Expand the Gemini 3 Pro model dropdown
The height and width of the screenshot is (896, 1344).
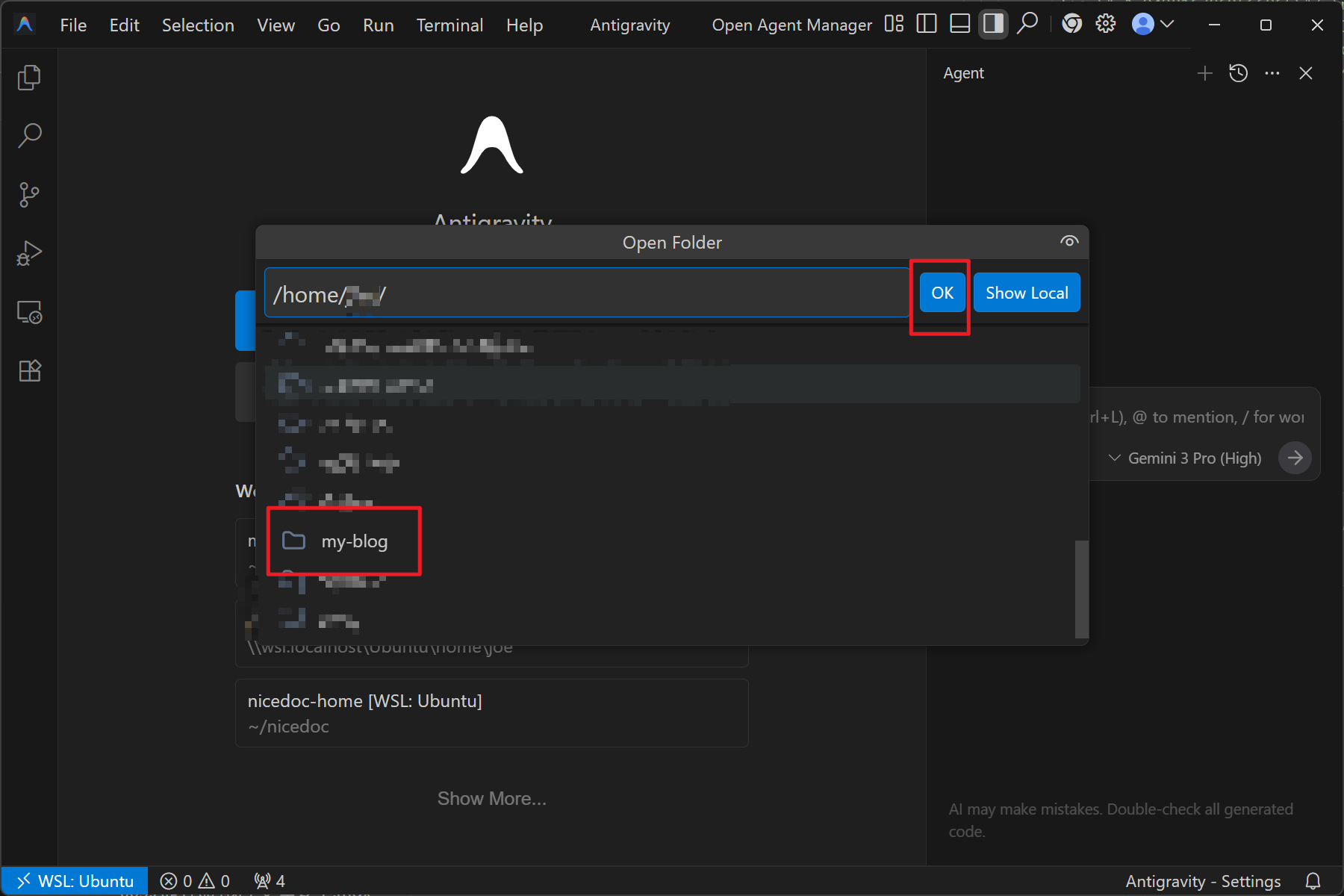pyautogui.click(x=1185, y=458)
